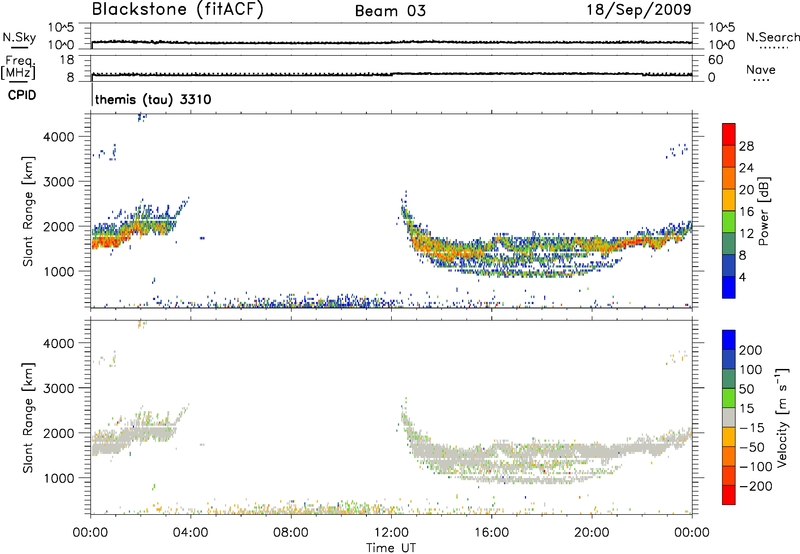The height and width of the screenshot is (554, 800).
Task: Click the 'Power [dB]' colorbar label
Action: click(764, 211)
